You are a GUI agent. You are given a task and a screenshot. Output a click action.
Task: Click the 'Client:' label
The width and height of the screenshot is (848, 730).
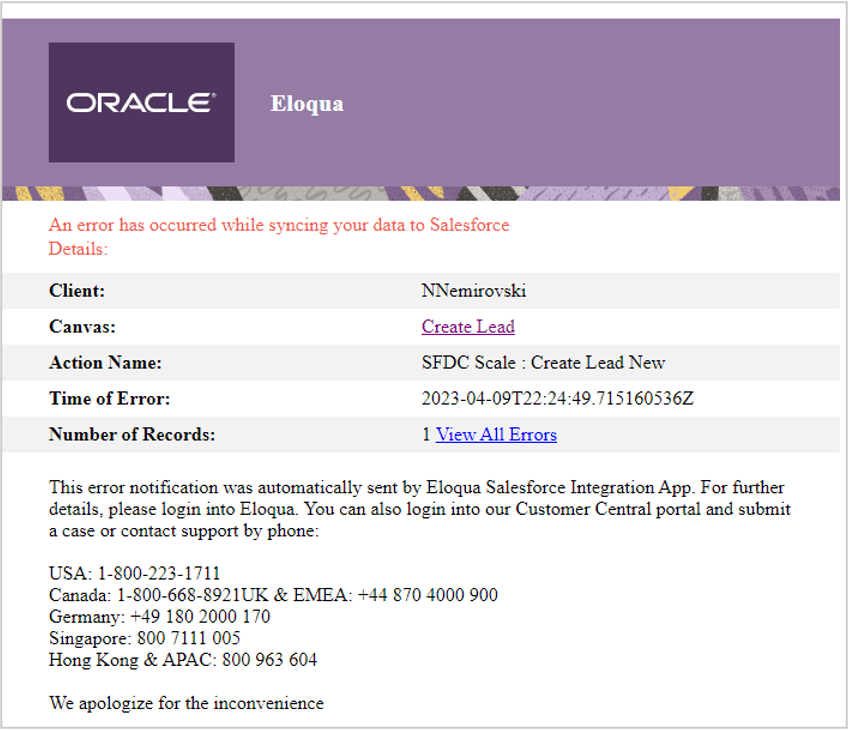coord(77,291)
